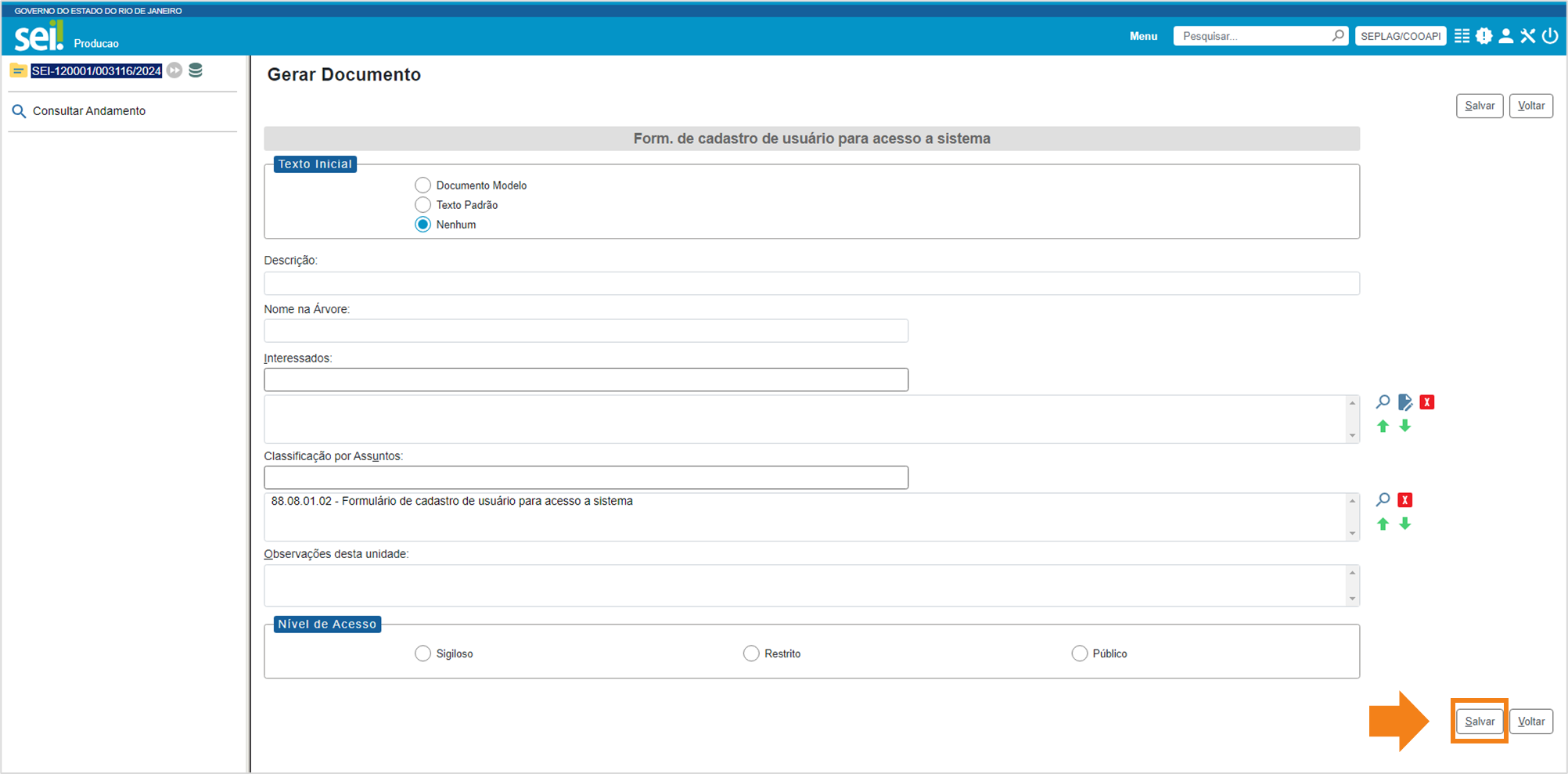Image resolution: width=1568 pixels, height=774 pixels.
Task: Set access level to Restrito
Action: tap(751, 653)
